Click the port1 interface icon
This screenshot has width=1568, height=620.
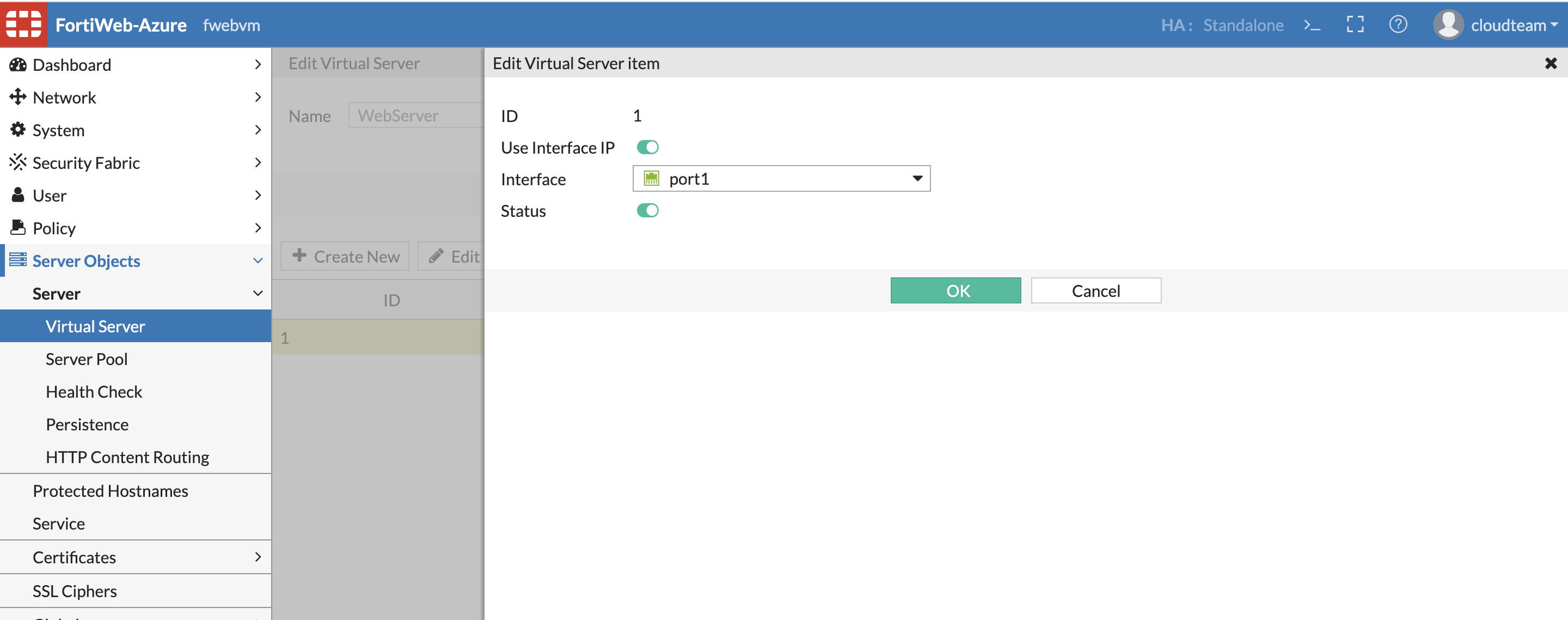(651, 179)
